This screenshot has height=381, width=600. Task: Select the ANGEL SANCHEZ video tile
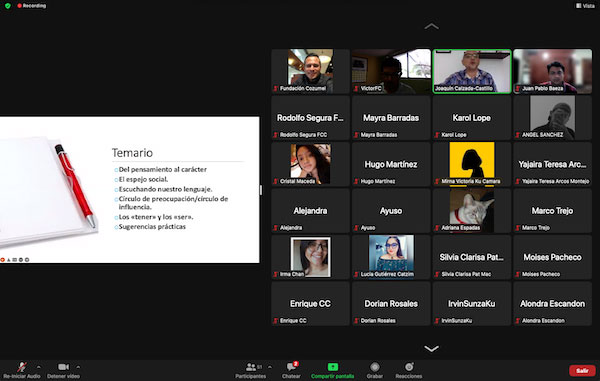click(x=553, y=118)
